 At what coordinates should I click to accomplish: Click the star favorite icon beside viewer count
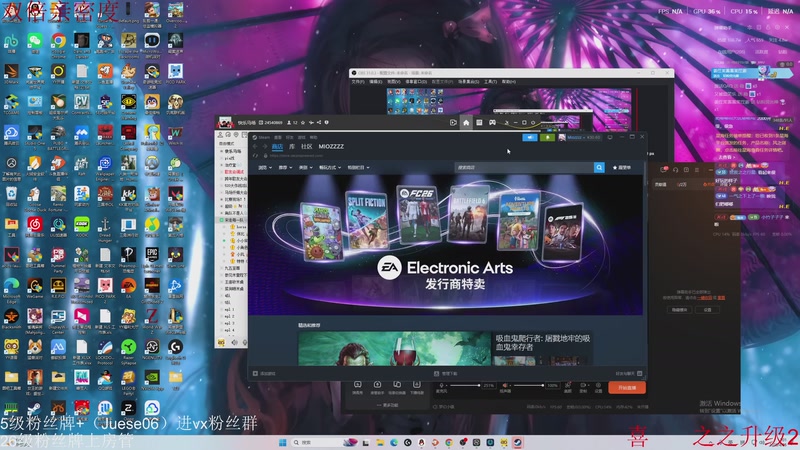[x=303, y=122]
